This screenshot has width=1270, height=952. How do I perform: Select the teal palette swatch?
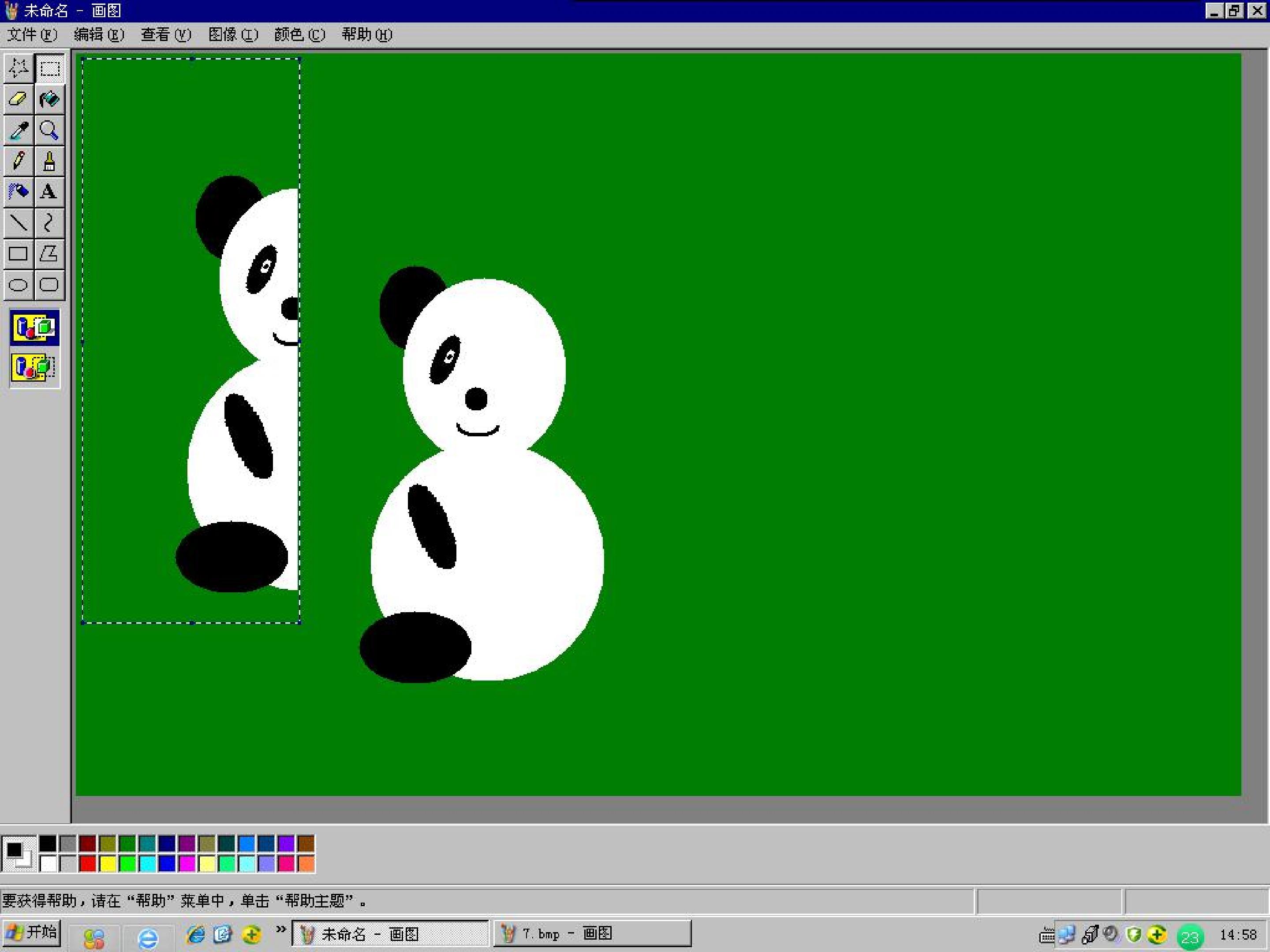[x=148, y=844]
